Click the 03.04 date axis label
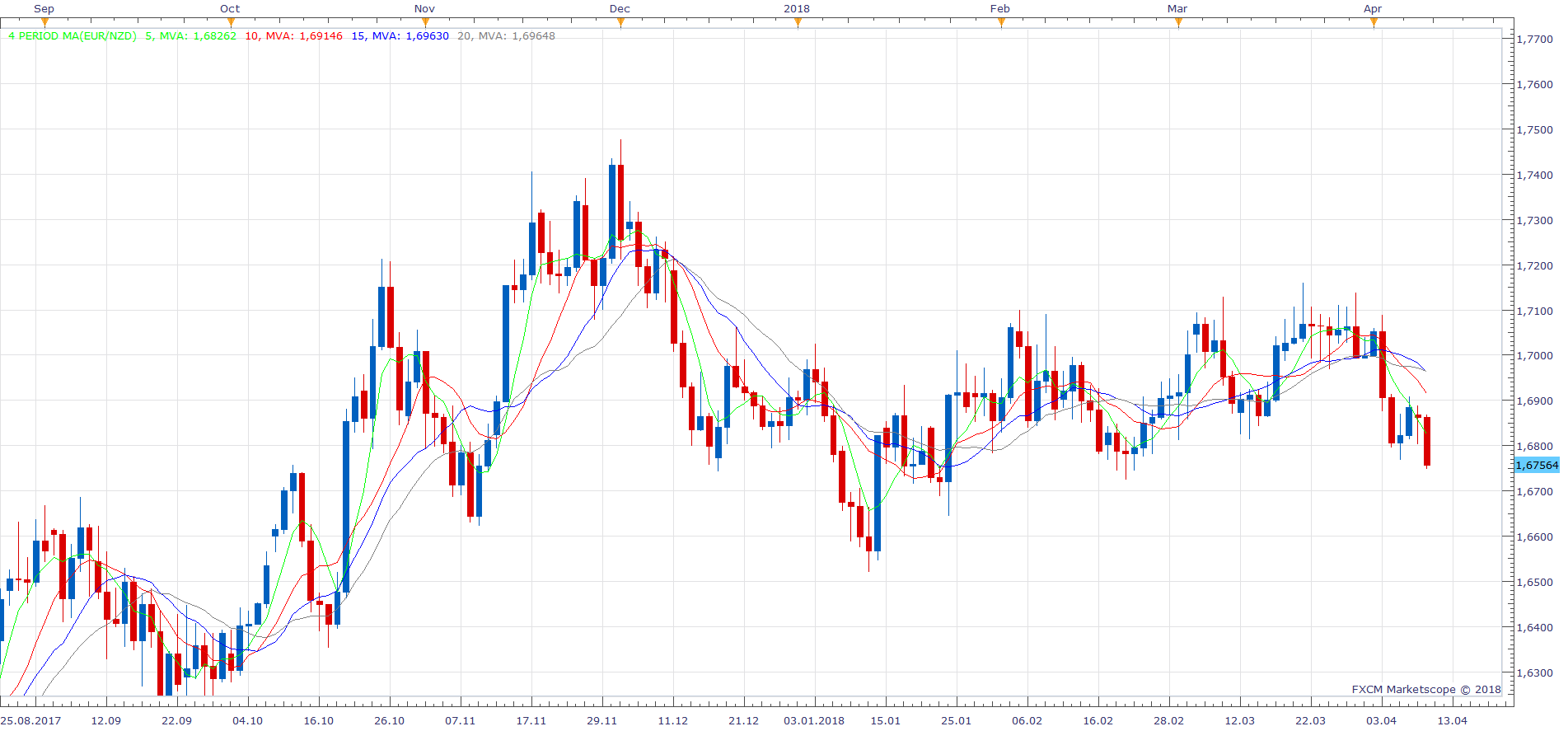The width and height of the screenshot is (1568, 731). [x=1381, y=720]
